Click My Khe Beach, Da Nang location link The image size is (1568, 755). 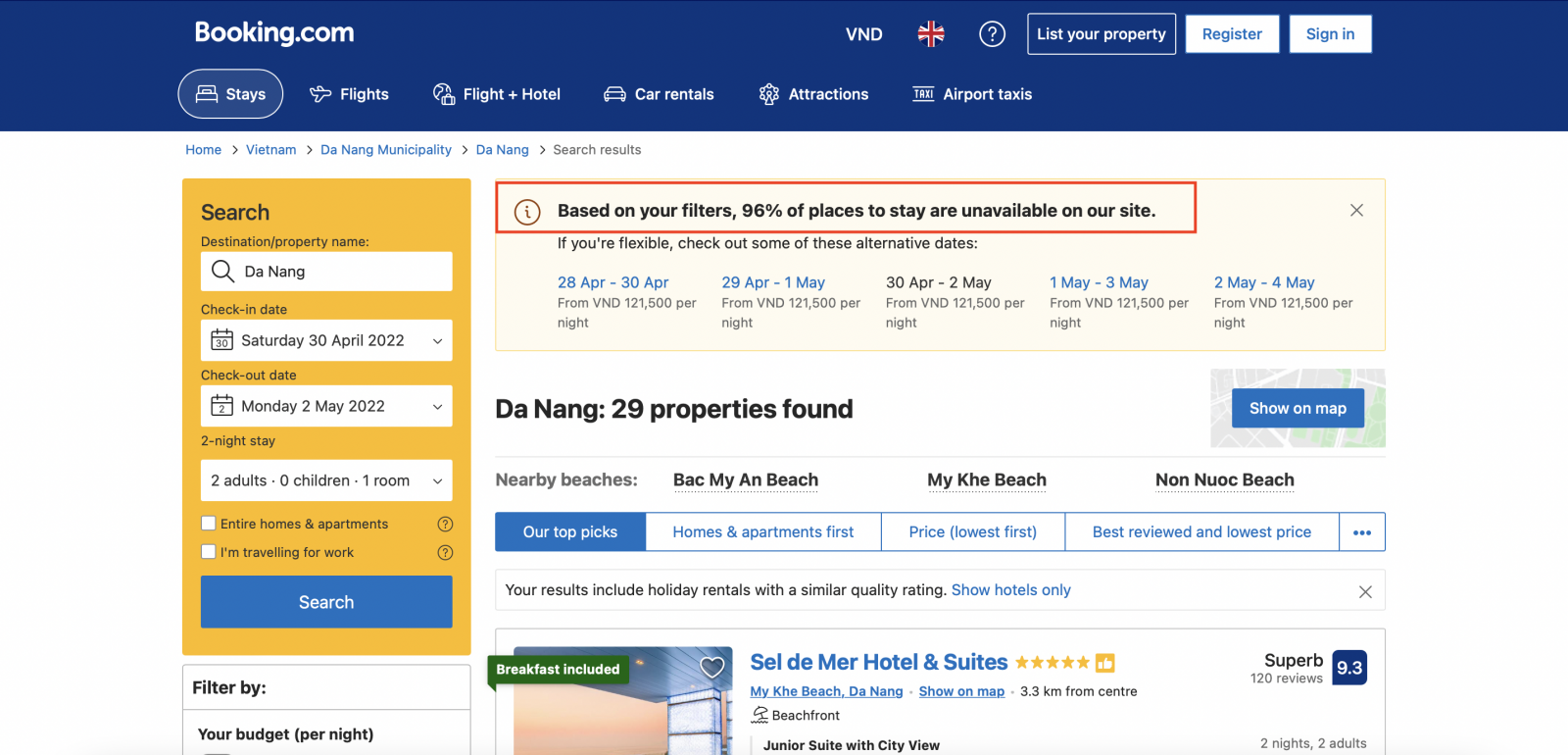pyautogui.click(x=826, y=691)
